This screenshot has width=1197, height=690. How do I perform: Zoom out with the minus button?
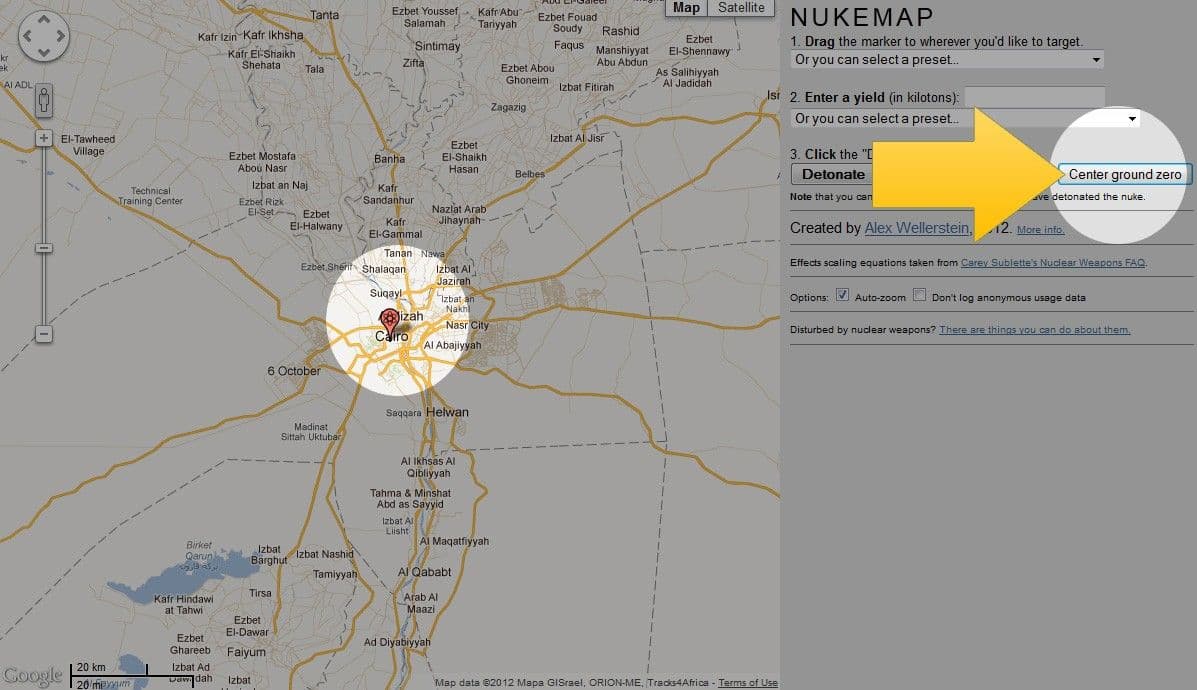pos(44,334)
